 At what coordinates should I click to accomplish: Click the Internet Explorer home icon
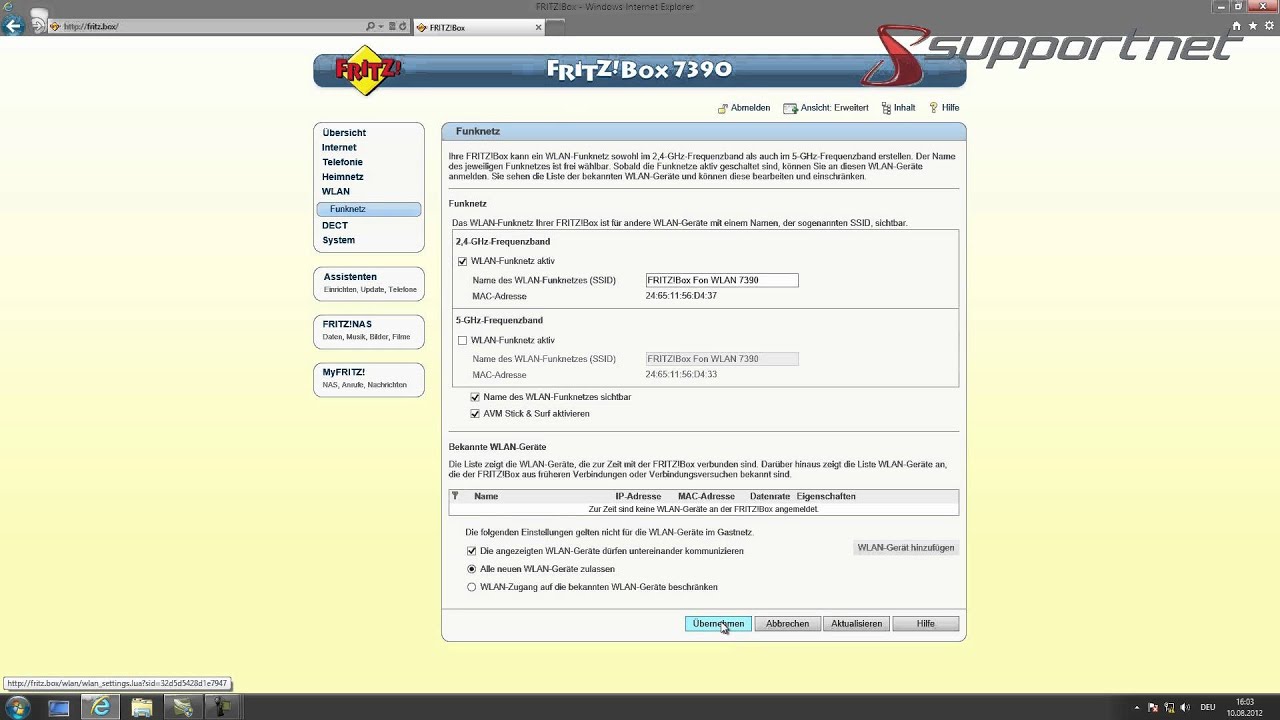point(1237,26)
